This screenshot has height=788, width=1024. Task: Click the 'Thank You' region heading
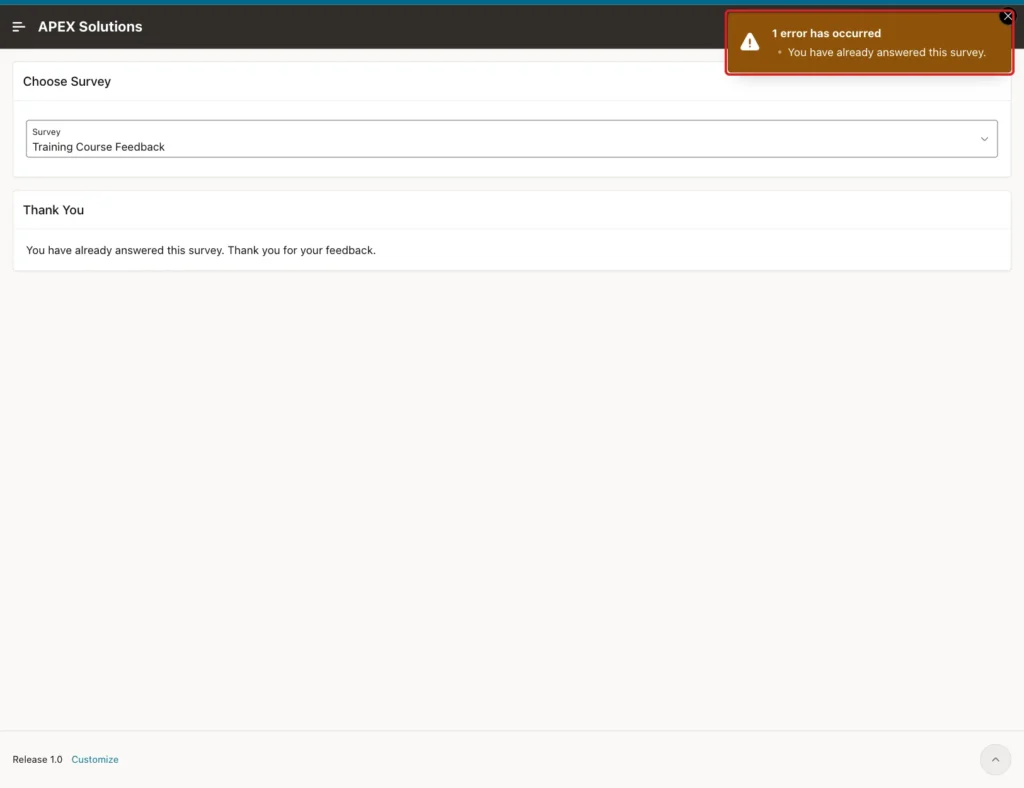coord(54,210)
